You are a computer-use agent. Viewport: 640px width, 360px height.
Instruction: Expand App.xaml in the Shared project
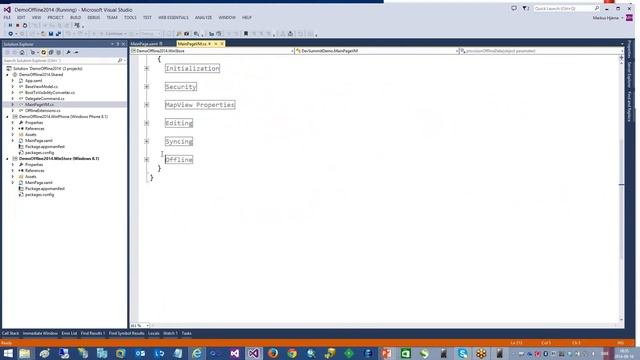pyautogui.click(x=13, y=81)
